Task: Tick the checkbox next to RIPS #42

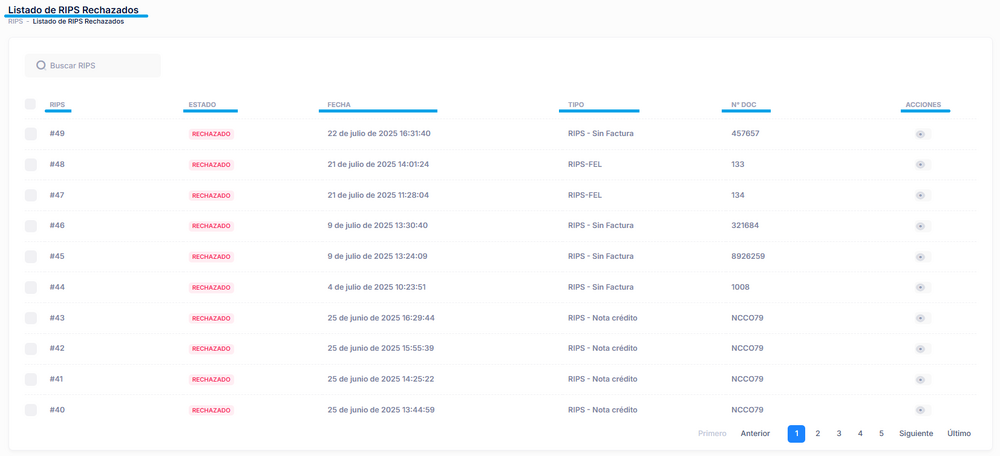Action: tap(30, 349)
